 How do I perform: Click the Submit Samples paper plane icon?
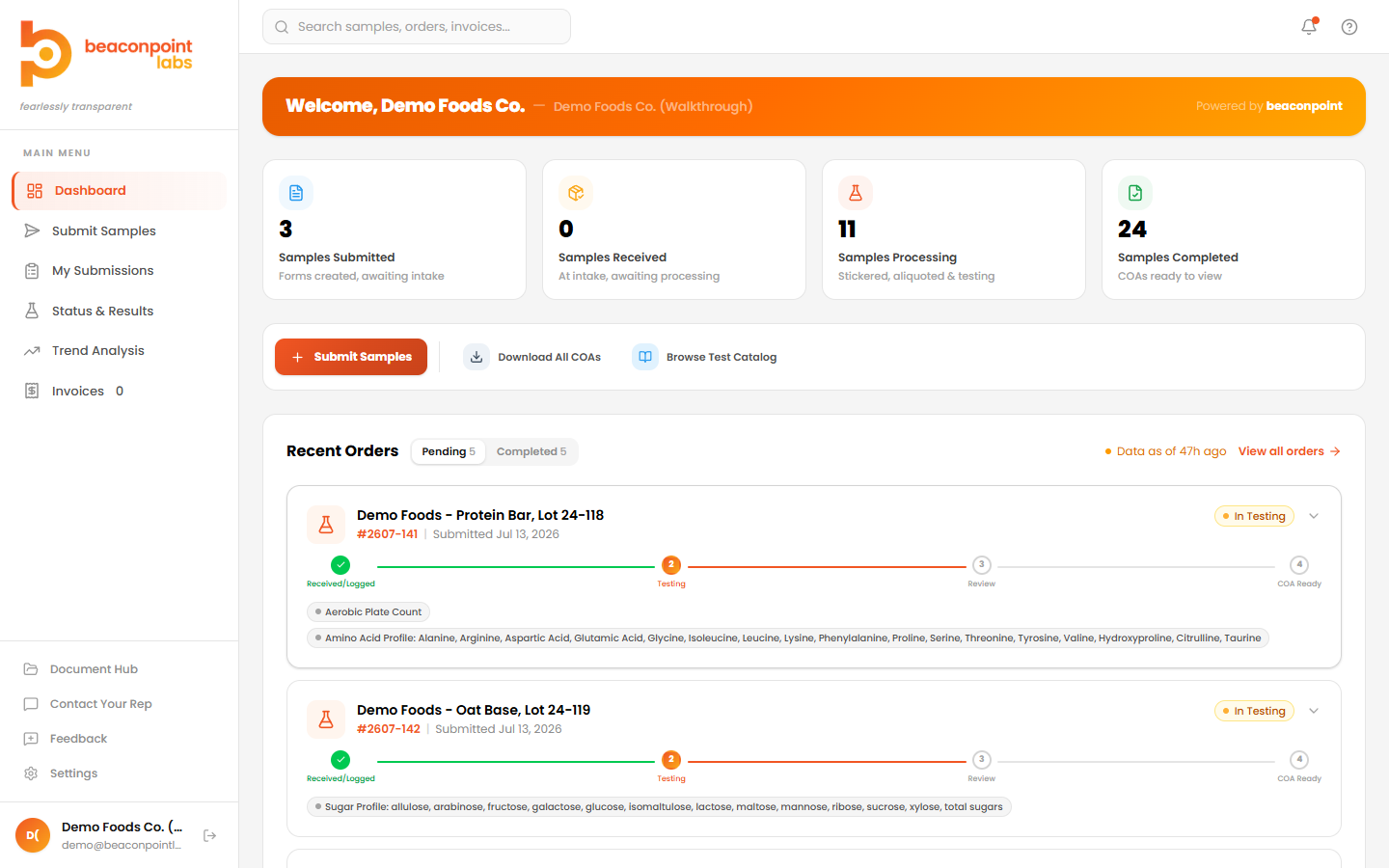[32, 231]
